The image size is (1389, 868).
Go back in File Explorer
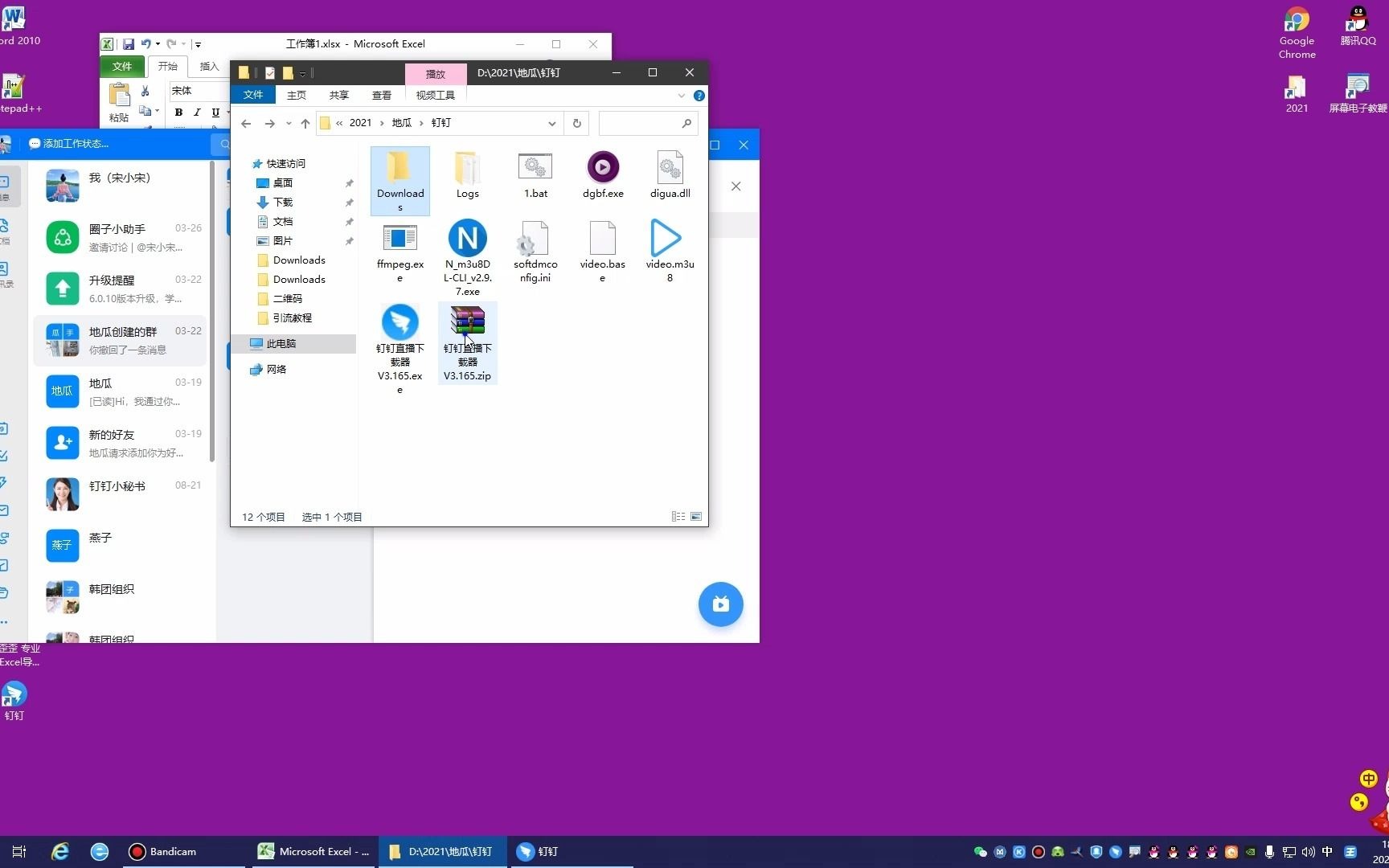[x=247, y=123]
